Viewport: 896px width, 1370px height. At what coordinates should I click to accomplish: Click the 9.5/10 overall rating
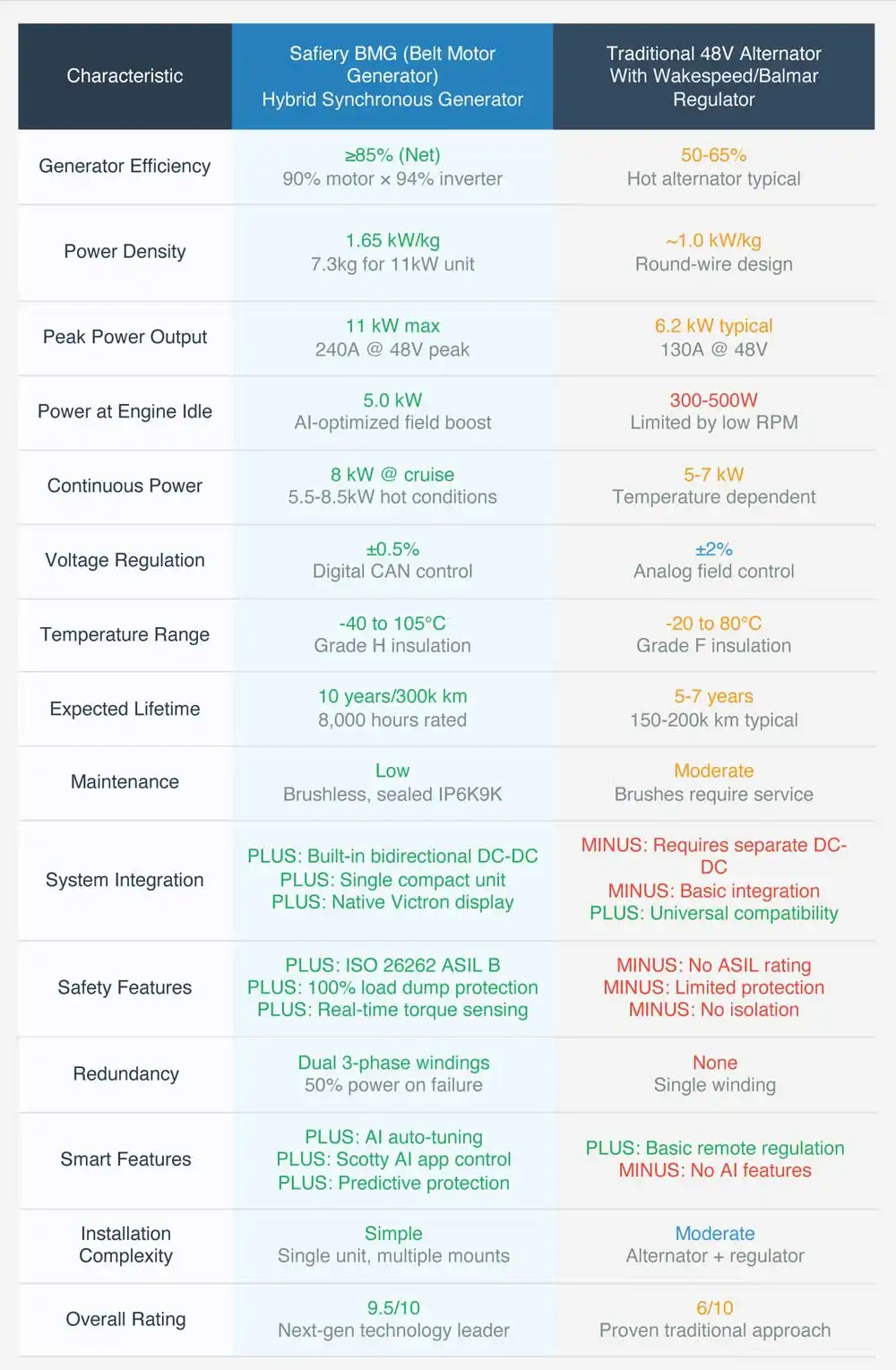[x=393, y=1308]
